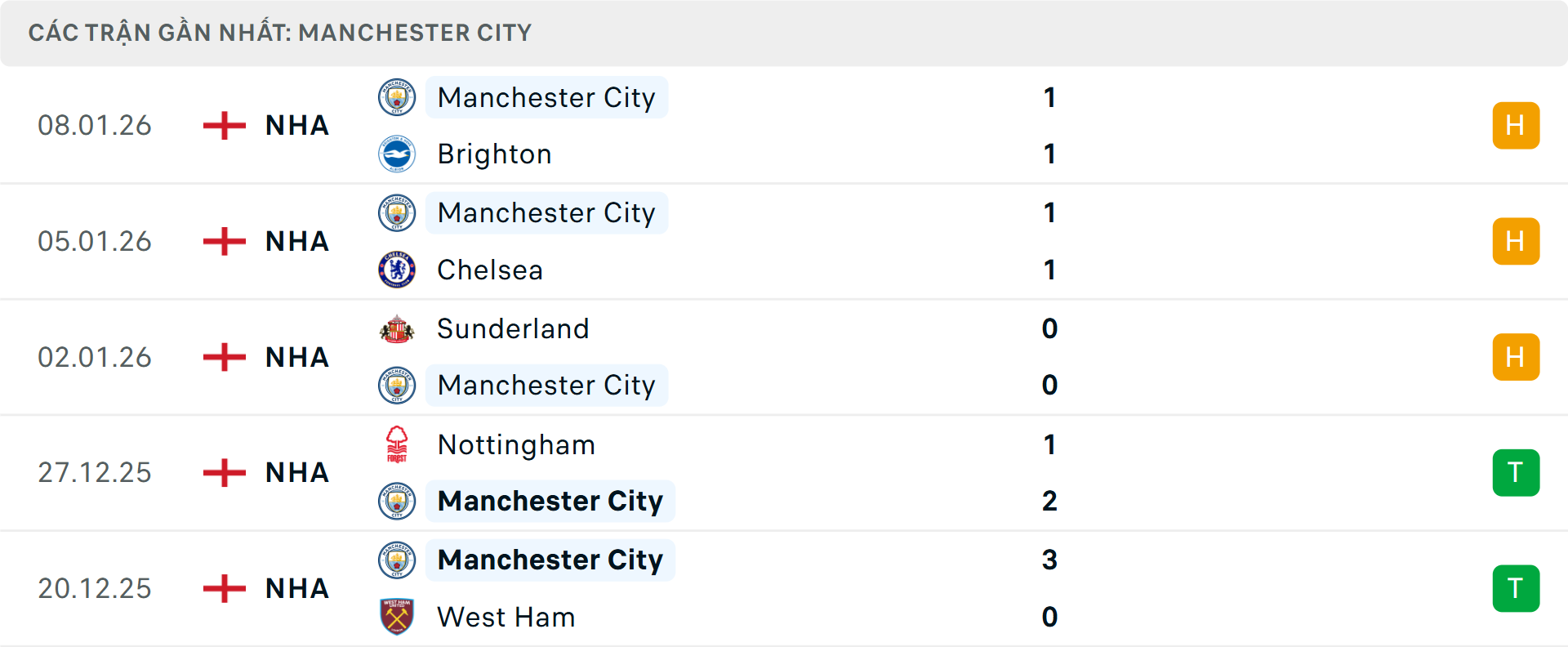This screenshot has width=1568, height=647.
Task: Open the Brighton team page link
Action: pos(493,154)
